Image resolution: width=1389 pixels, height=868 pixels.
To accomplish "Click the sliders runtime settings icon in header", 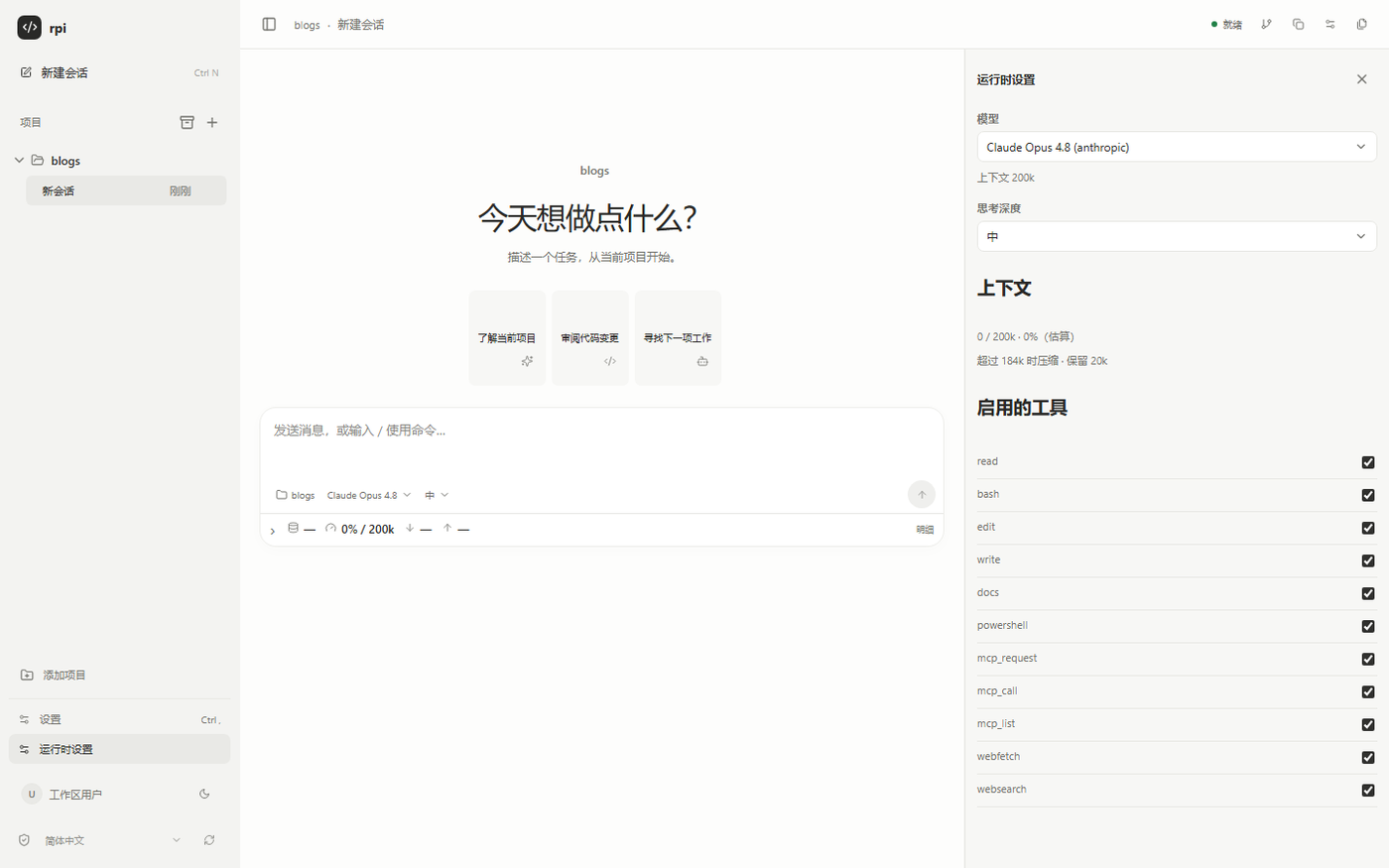I will pos(1329,24).
